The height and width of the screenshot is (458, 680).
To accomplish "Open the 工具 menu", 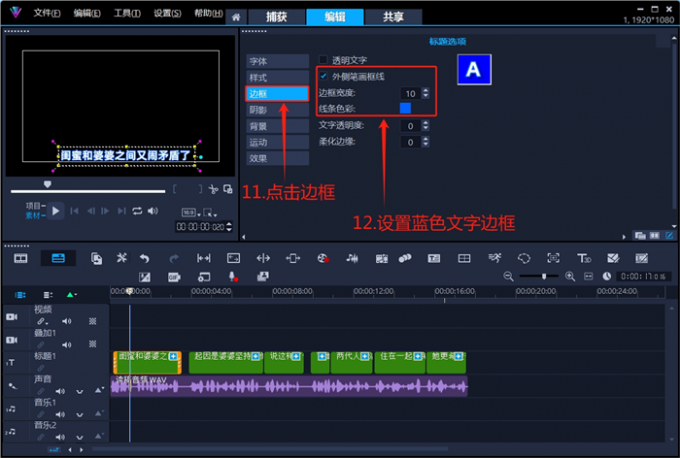I will (x=127, y=13).
